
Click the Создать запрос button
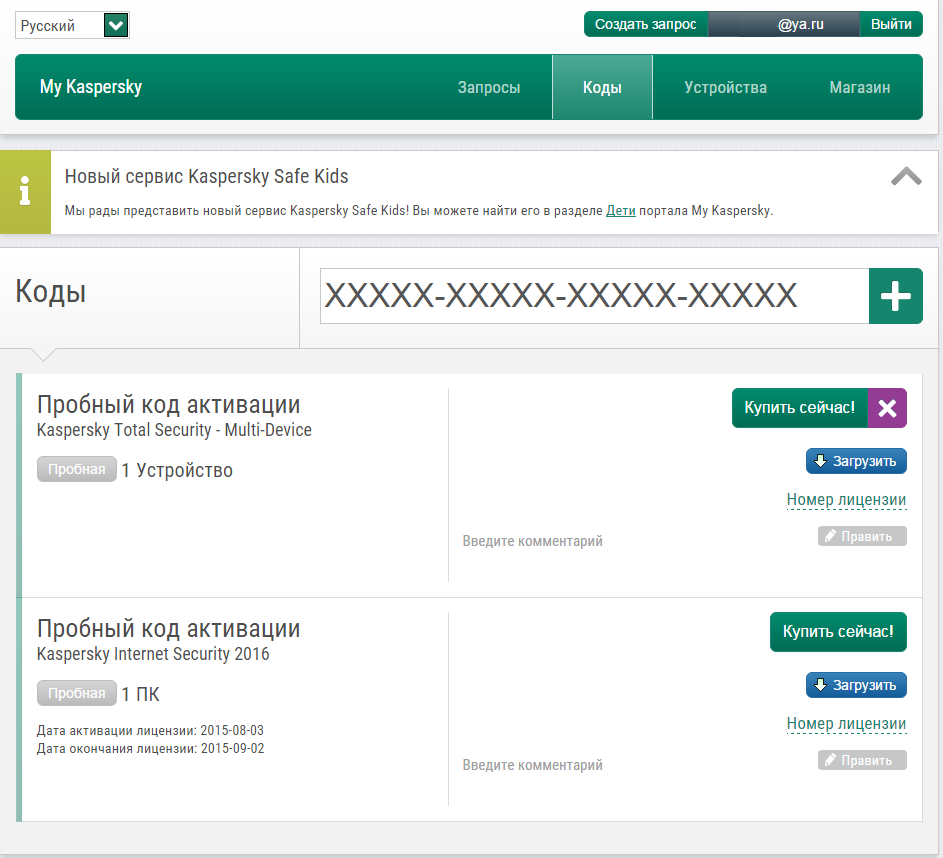[645, 24]
